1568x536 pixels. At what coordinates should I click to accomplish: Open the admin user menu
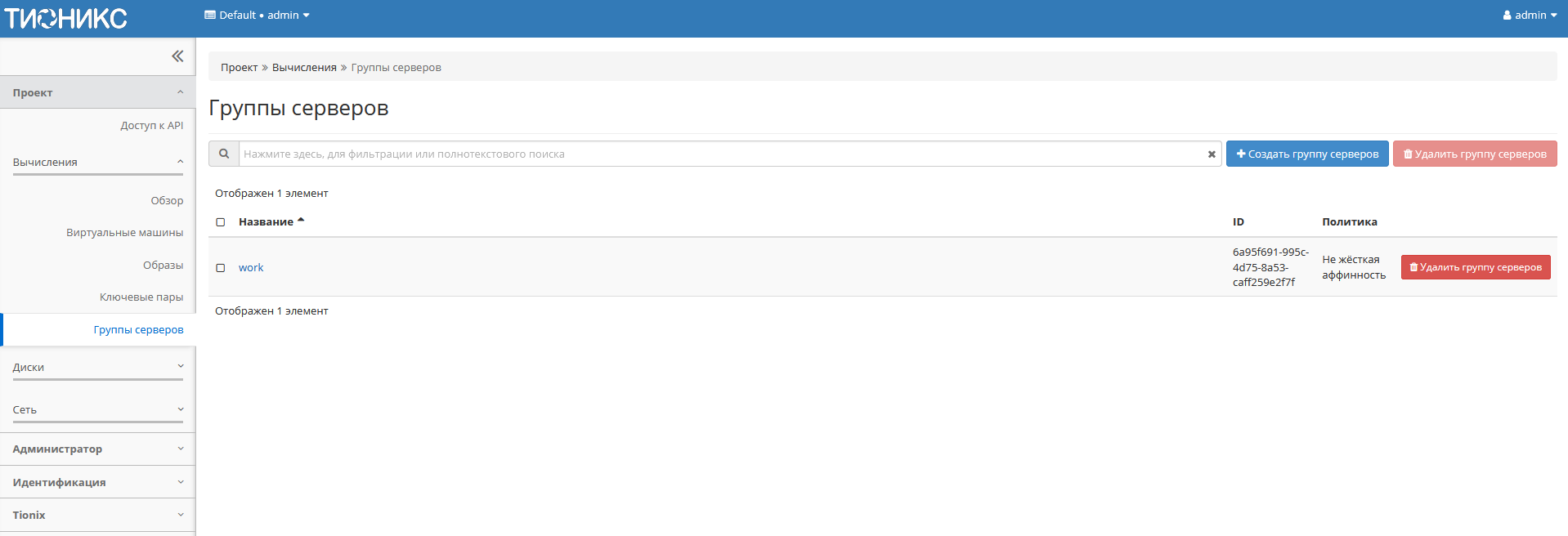point(1530,16)
